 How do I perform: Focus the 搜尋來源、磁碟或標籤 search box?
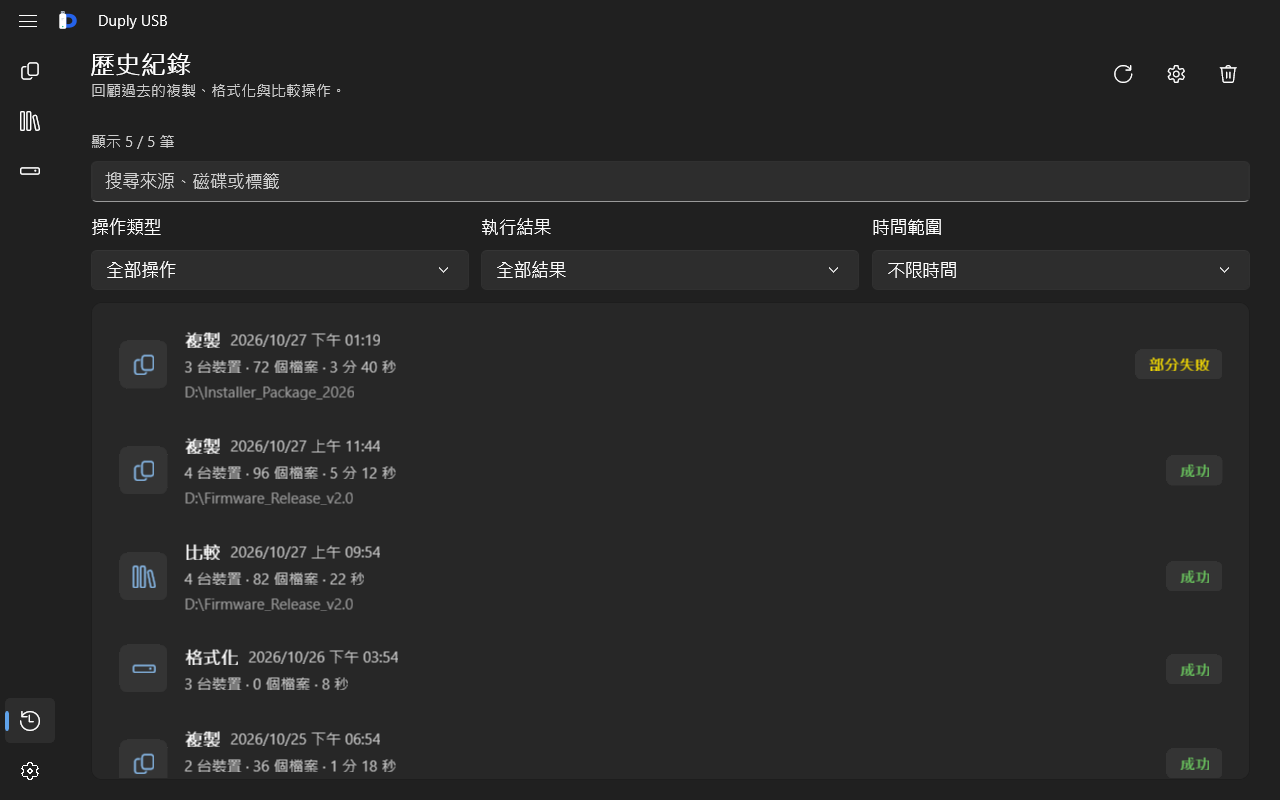coord(670,181)
